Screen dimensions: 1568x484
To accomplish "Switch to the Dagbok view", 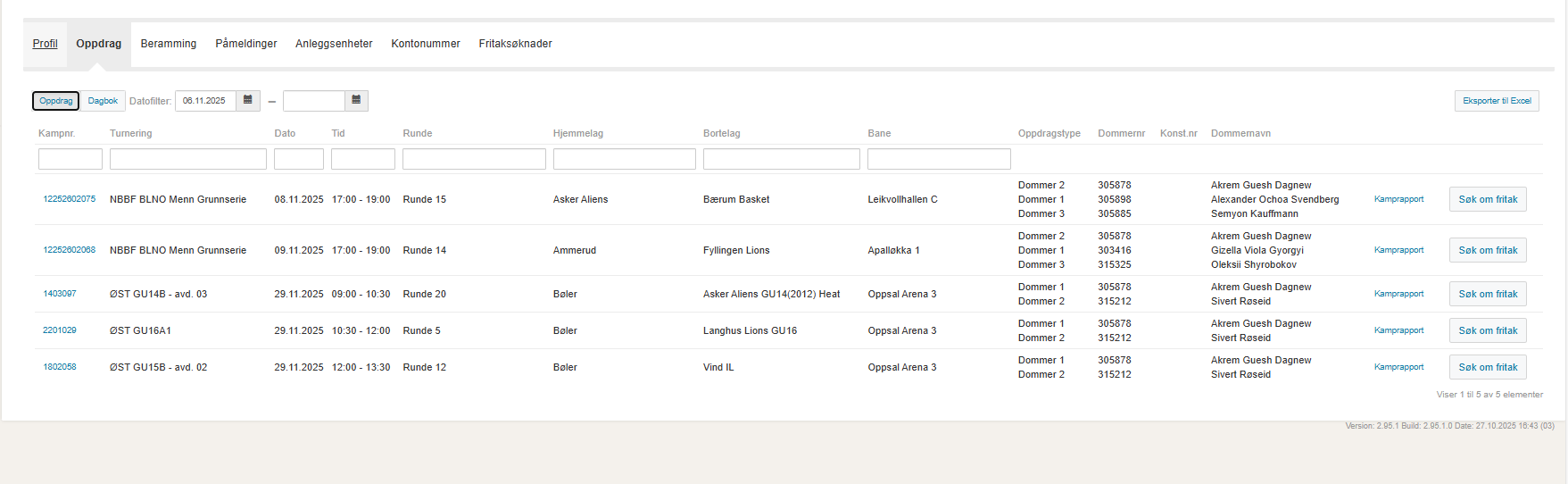I will pos(103,101).
